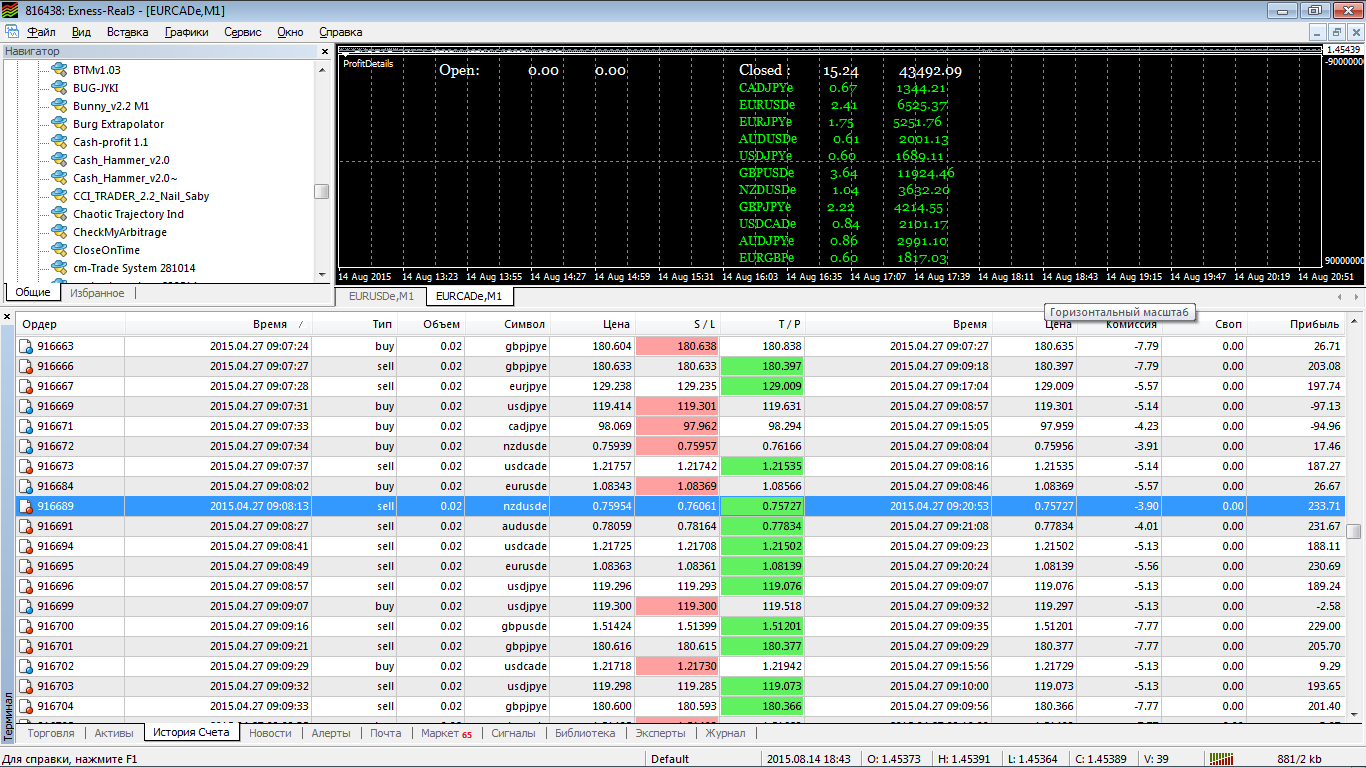The height and width of the screenshot is (768, 1366).
Task: Click order 916671 row icon
Action: [26, 427]
